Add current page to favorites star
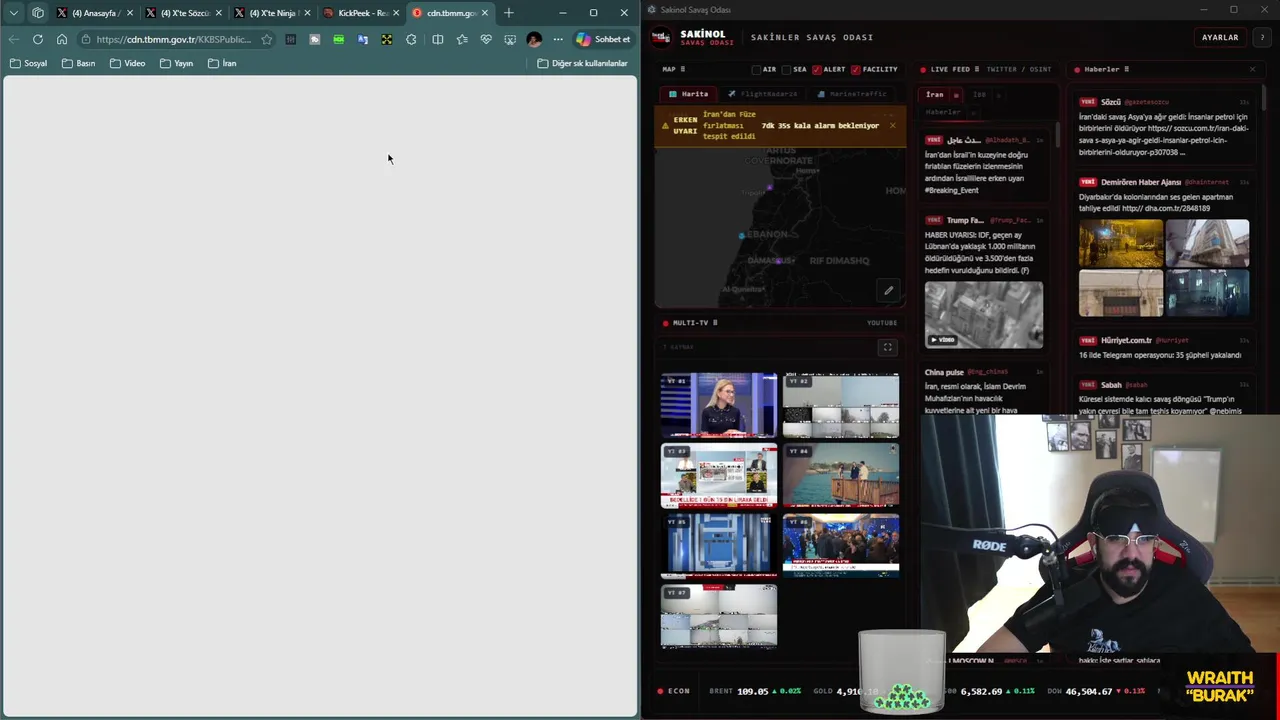The image size is (1280, 720). (266, 39)
